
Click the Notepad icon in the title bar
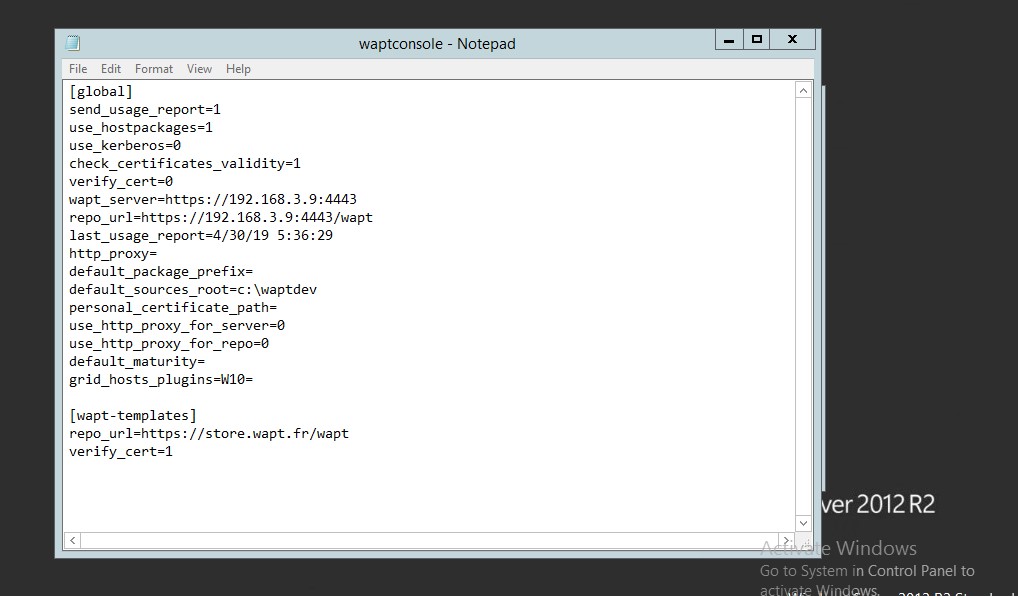73,43
